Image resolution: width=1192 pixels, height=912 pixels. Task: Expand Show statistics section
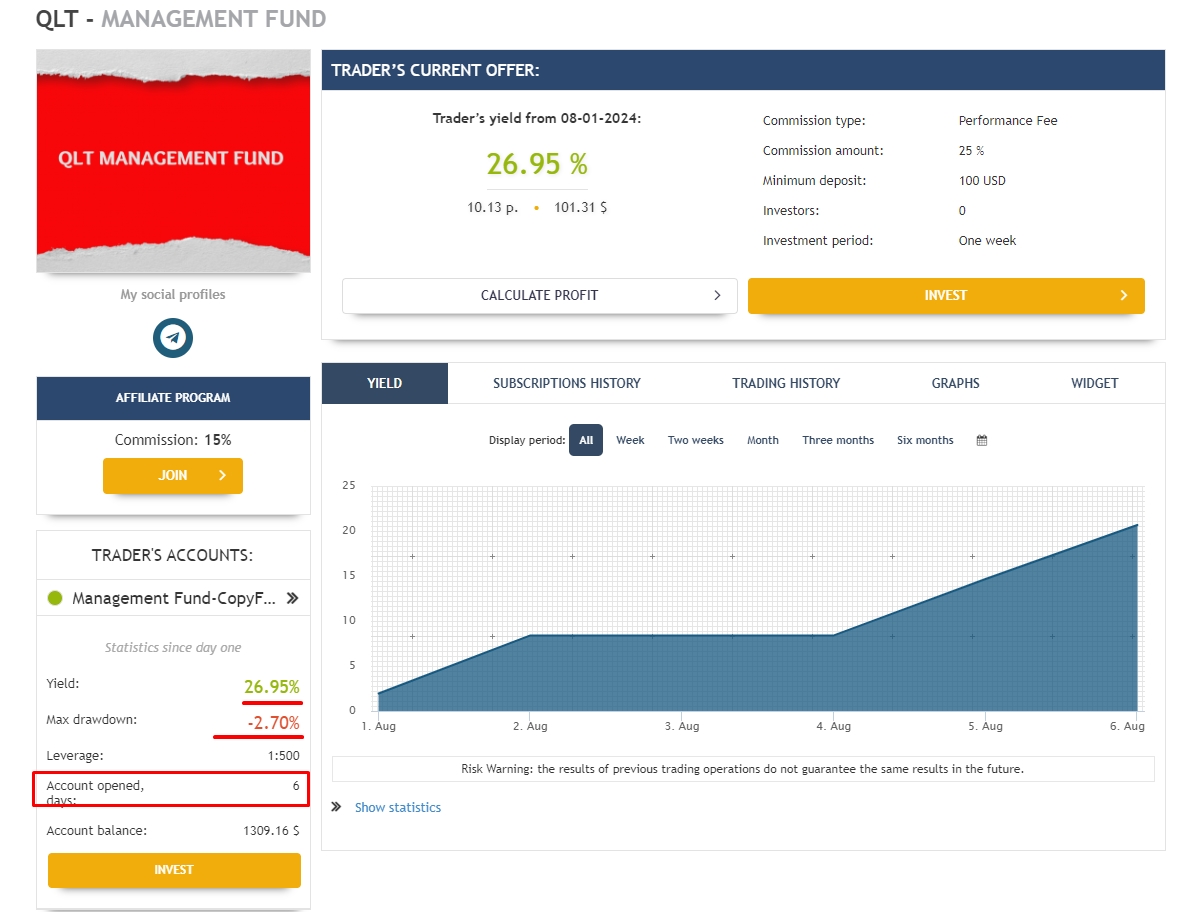tap(397, 807)
